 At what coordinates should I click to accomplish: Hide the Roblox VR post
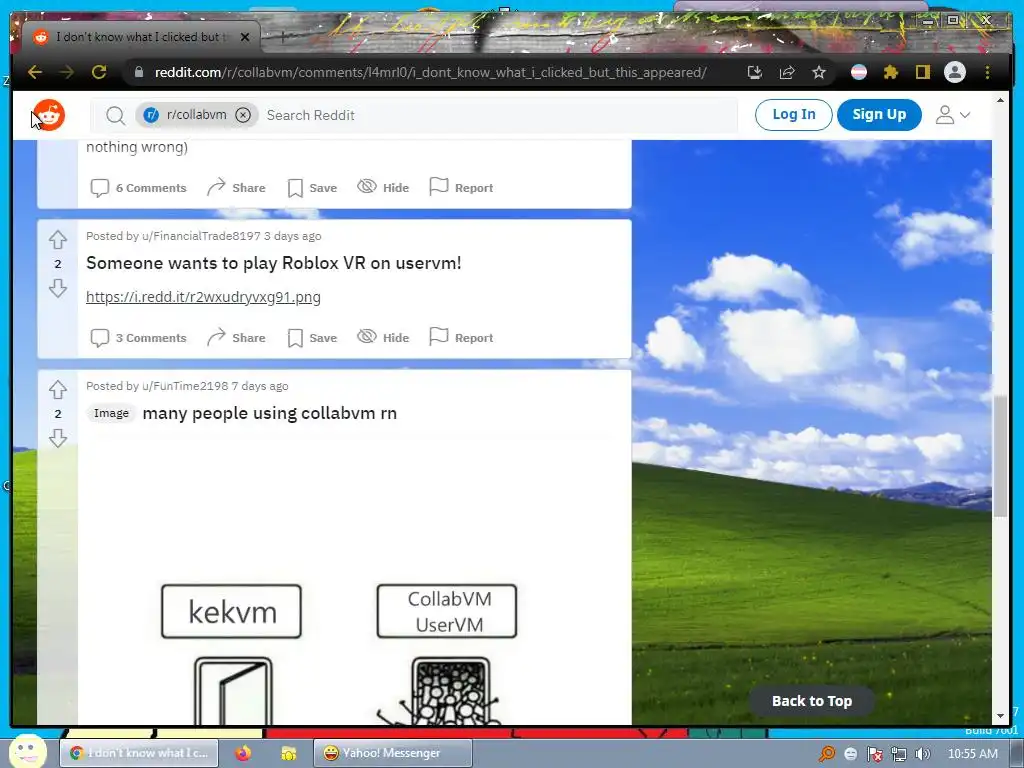pos(383,338)
